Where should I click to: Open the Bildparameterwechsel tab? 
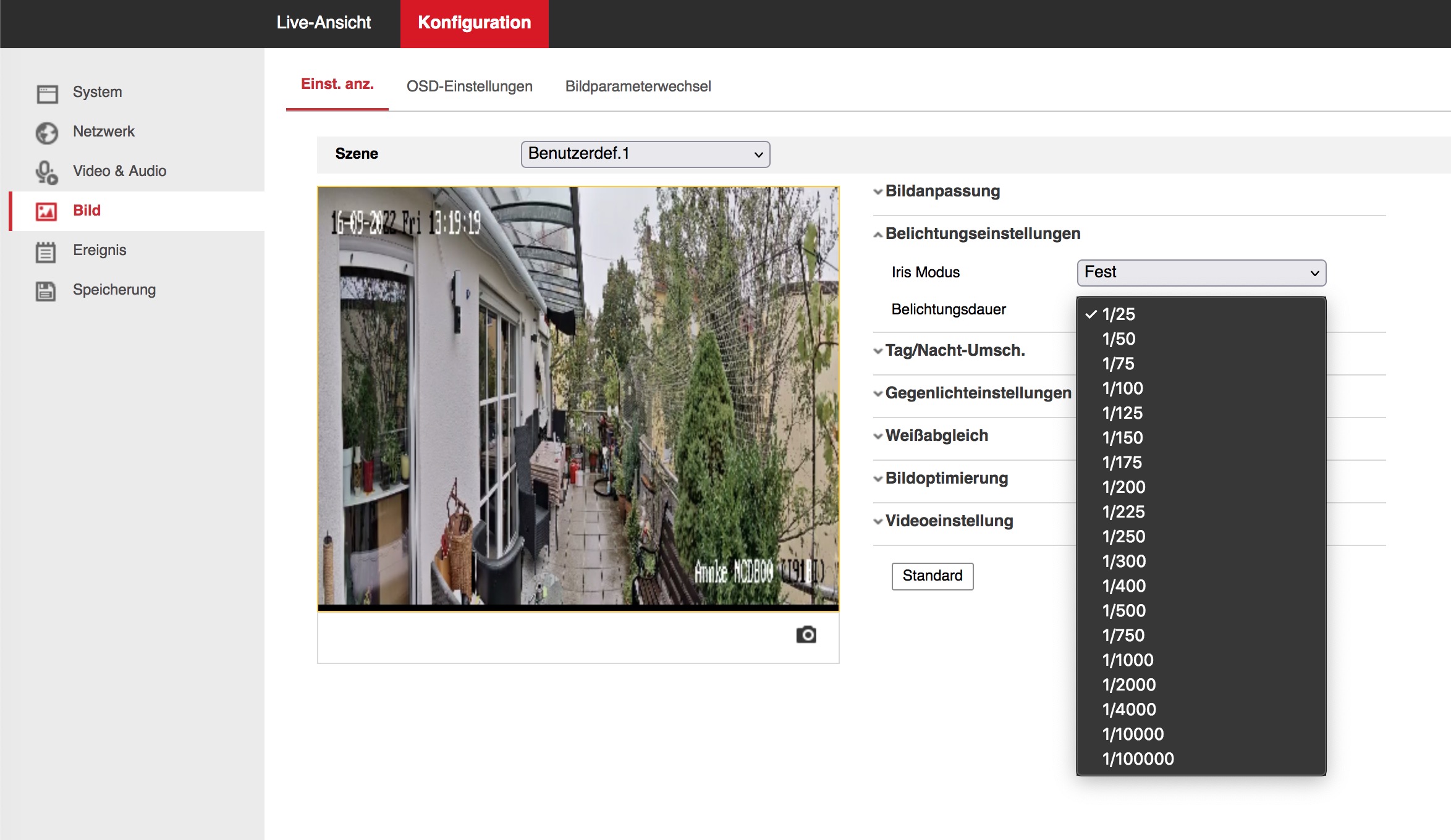tap(638, 86)
